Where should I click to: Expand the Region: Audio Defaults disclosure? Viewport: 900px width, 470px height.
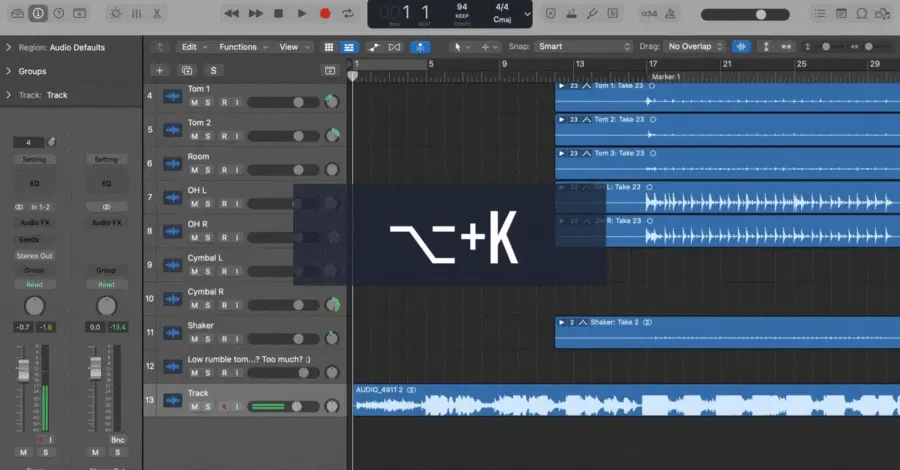point(8,47)
